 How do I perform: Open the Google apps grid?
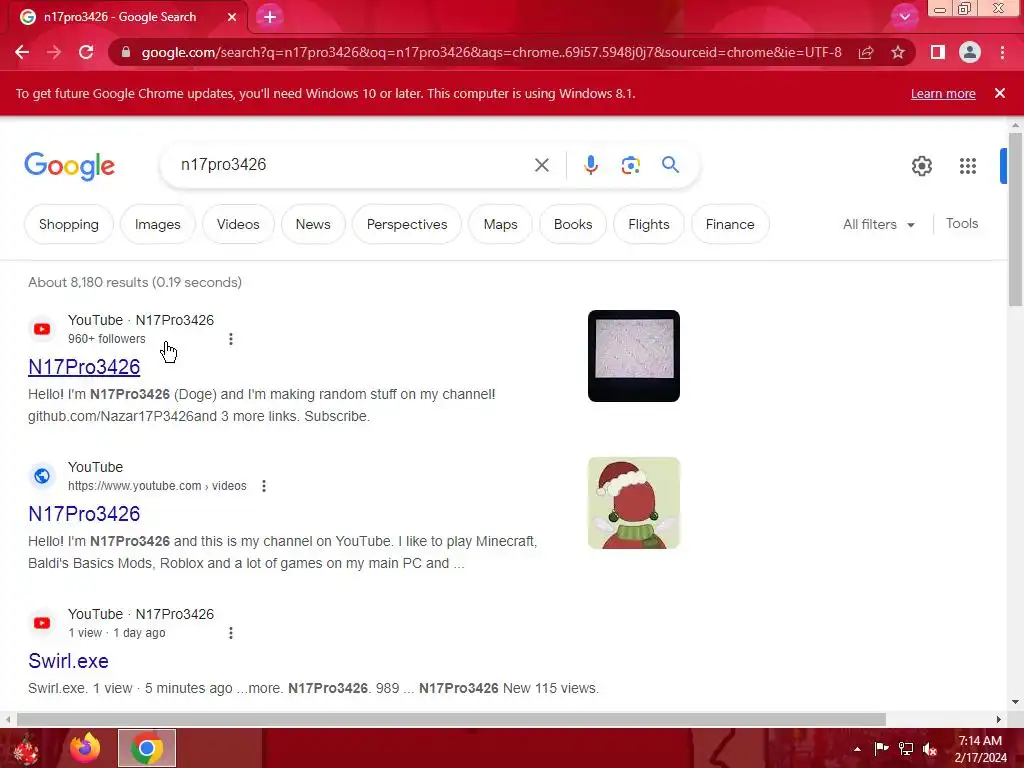[x=968, y=166]
